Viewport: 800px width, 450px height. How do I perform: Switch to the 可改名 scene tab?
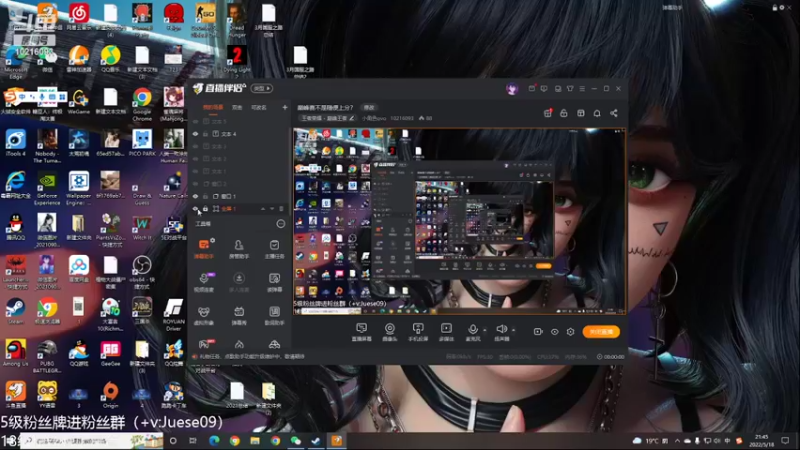[259, 108]
